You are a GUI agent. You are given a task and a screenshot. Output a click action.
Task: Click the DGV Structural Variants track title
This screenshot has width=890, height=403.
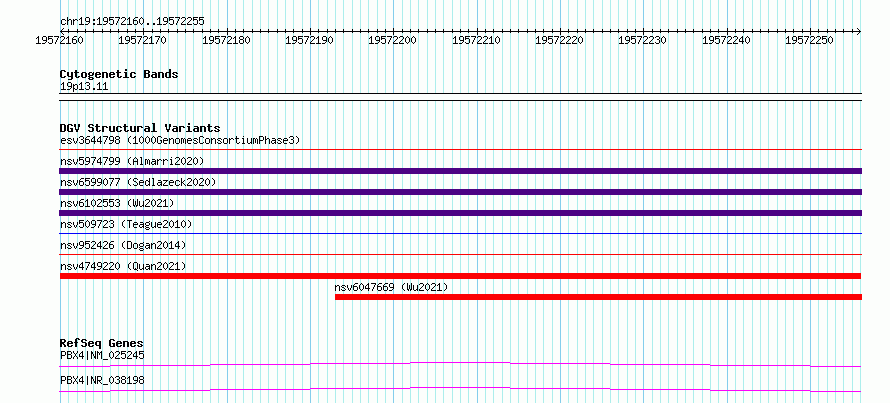point(140,128)
